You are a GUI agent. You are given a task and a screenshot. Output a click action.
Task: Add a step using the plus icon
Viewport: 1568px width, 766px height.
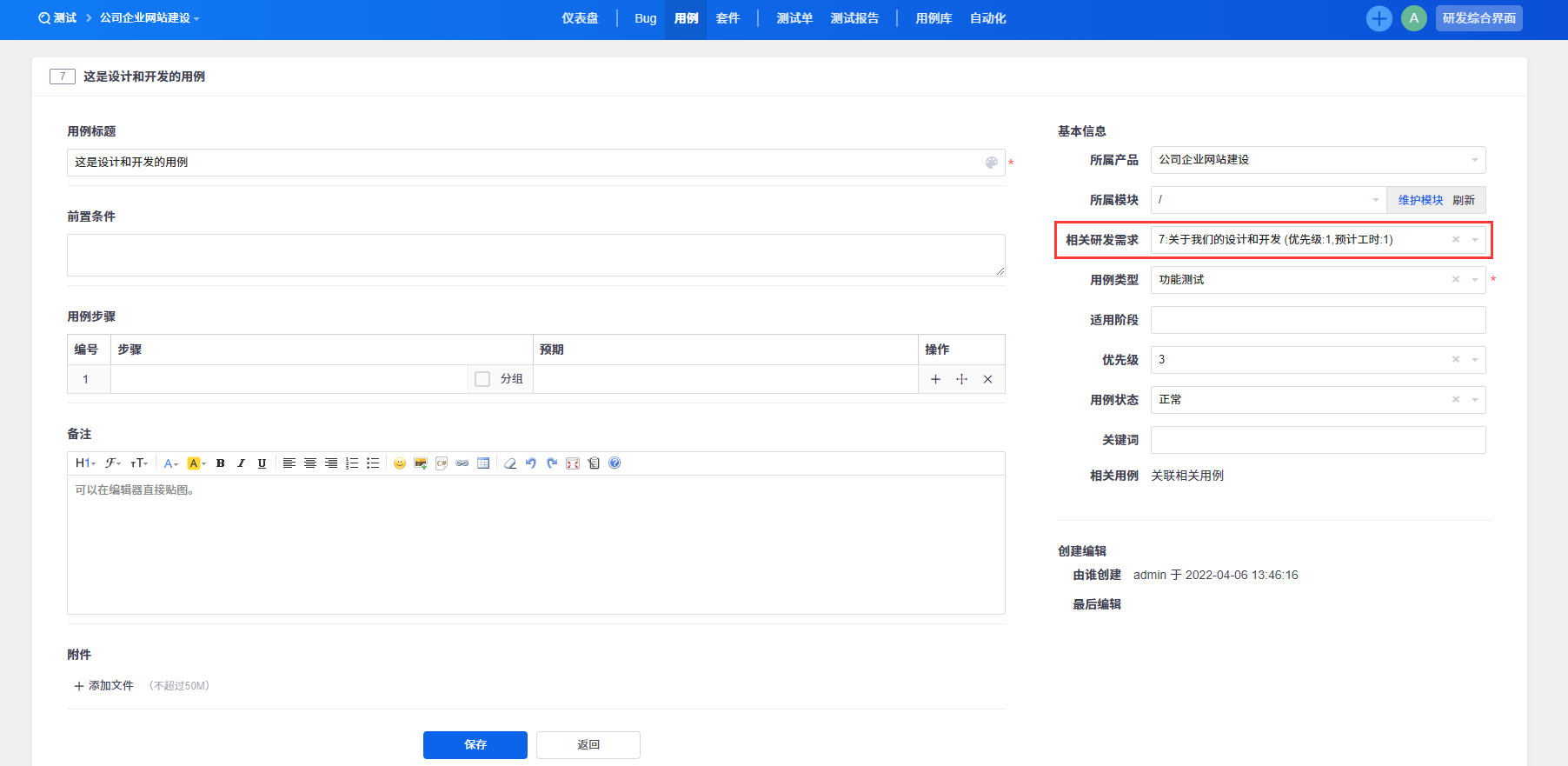point(935,379)
